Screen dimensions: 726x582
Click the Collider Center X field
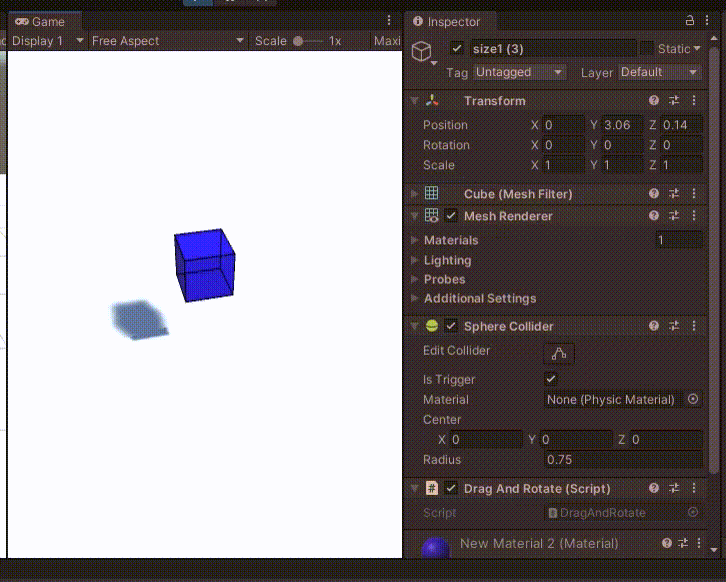click(486, 439)
